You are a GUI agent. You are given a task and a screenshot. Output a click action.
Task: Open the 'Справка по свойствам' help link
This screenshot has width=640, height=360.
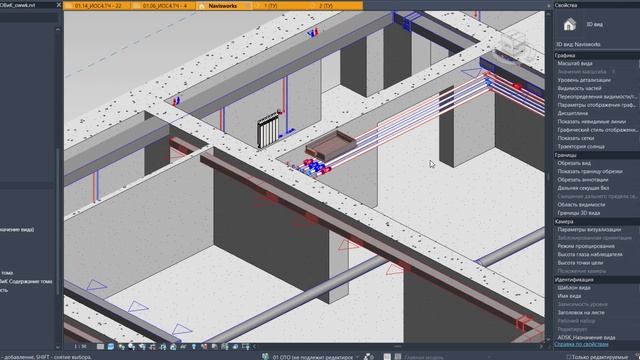581,344
